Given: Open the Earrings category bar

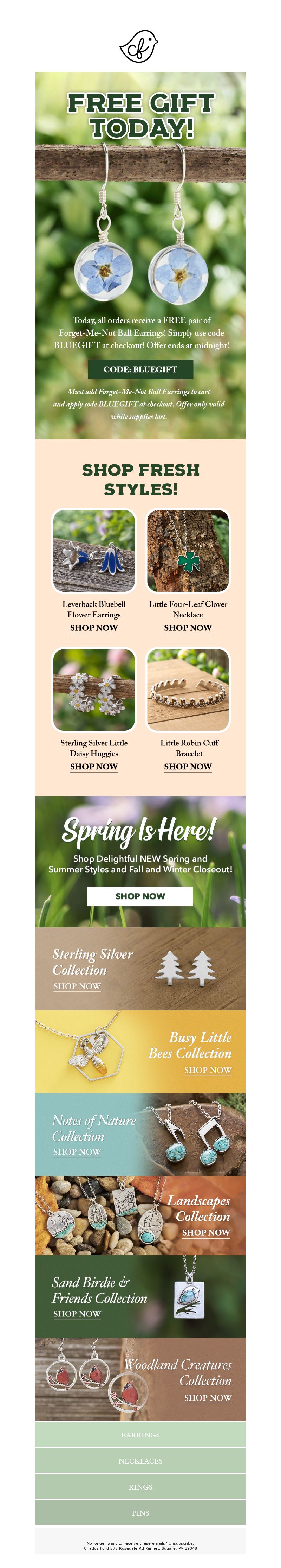Looking at the screenshot, I should click(140, 1435).
